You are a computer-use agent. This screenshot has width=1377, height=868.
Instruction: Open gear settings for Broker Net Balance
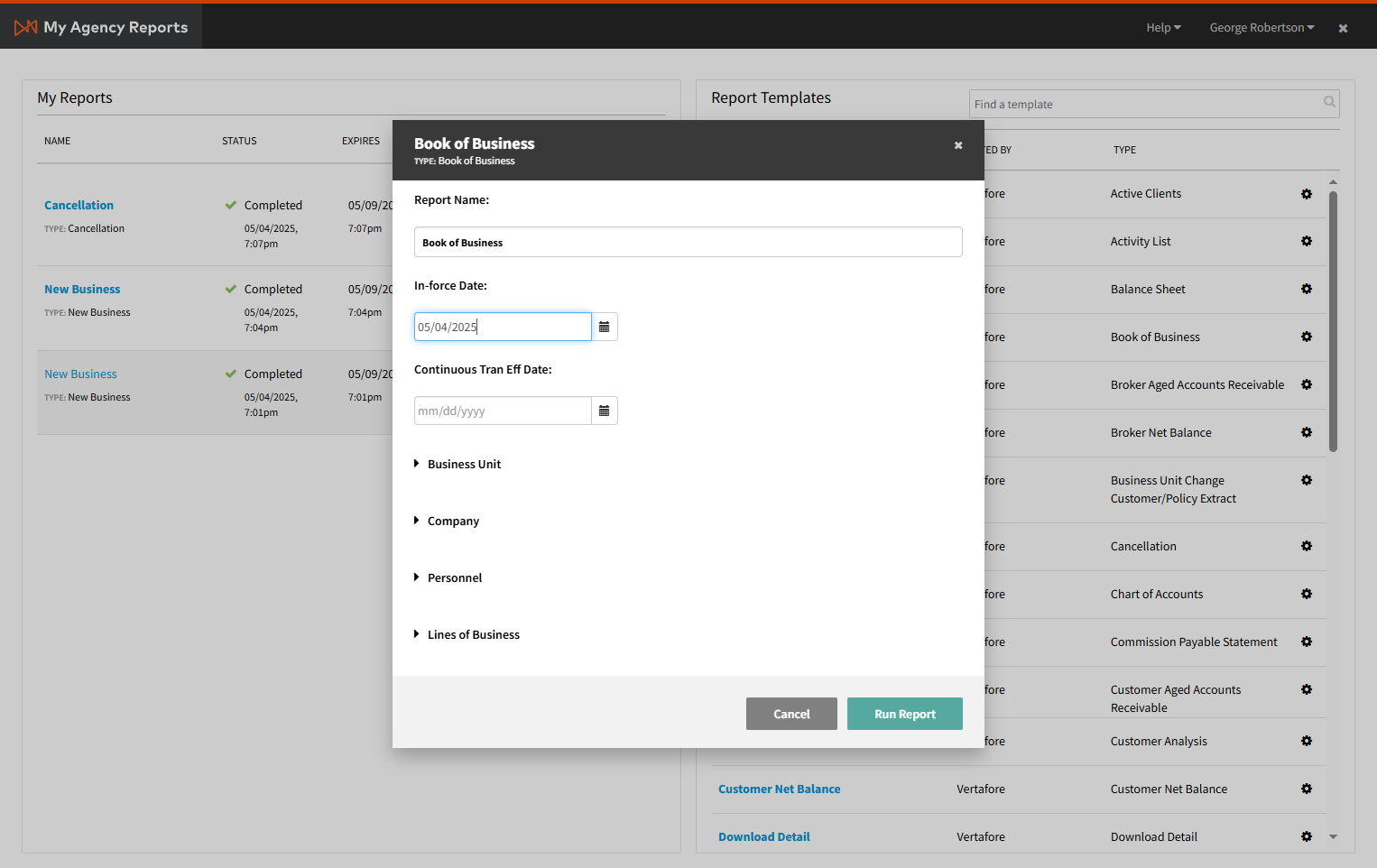pos(1307,432)
